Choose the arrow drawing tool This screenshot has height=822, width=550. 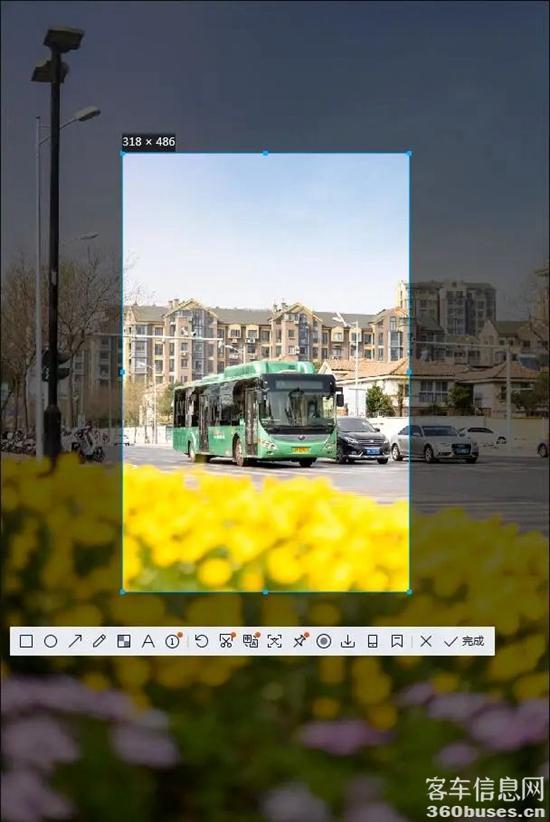click(75, 641)
